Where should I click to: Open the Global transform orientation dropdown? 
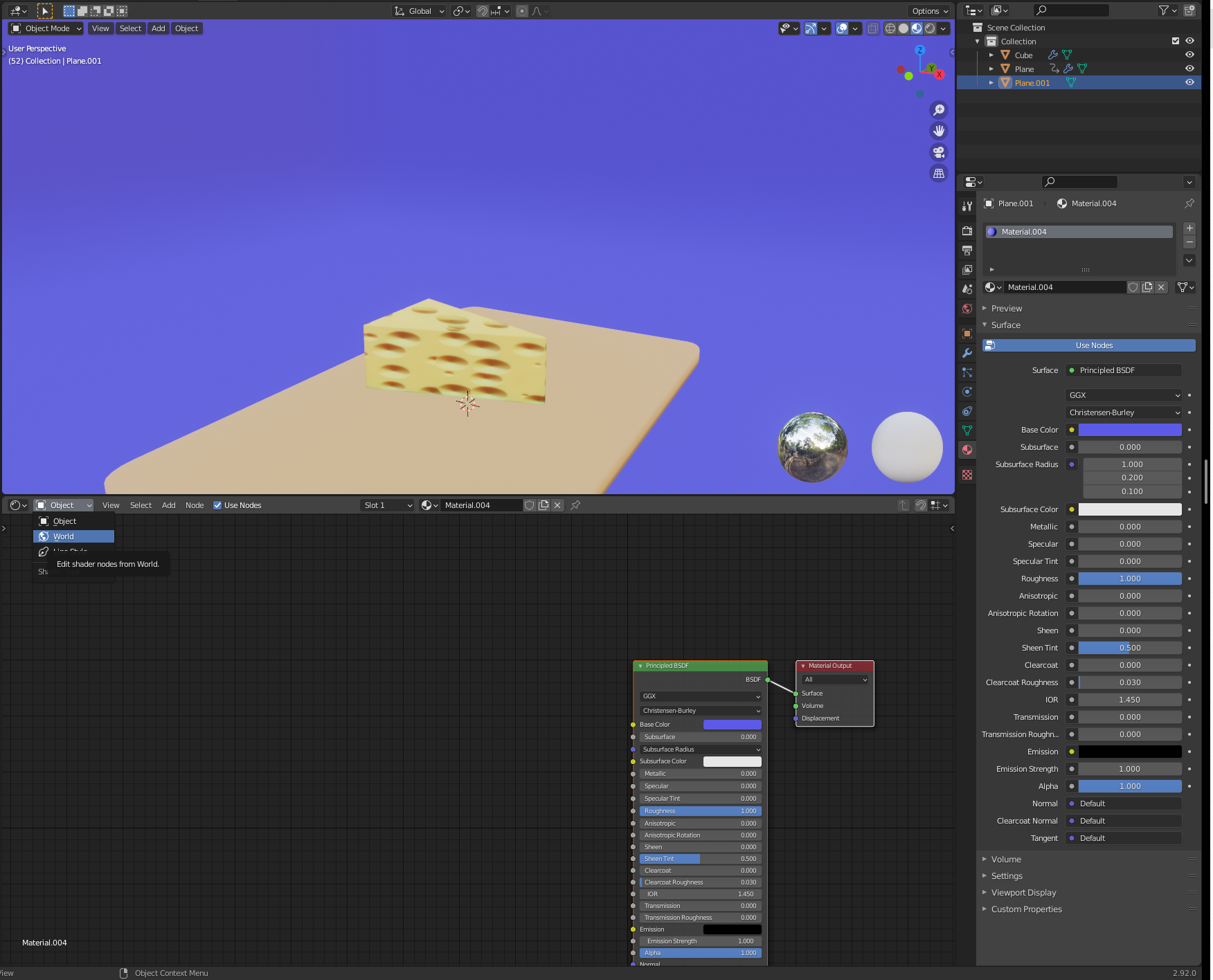418,11
